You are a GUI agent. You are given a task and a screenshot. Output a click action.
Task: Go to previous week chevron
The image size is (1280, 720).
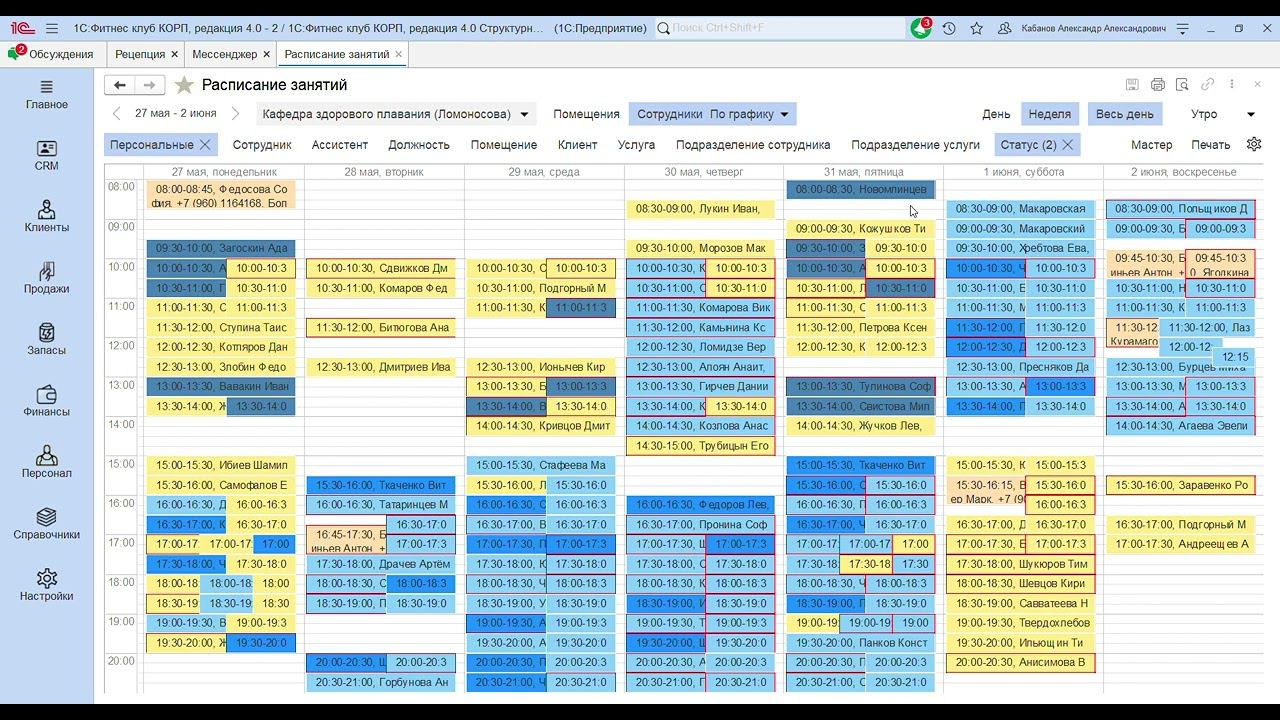point(117,114)
